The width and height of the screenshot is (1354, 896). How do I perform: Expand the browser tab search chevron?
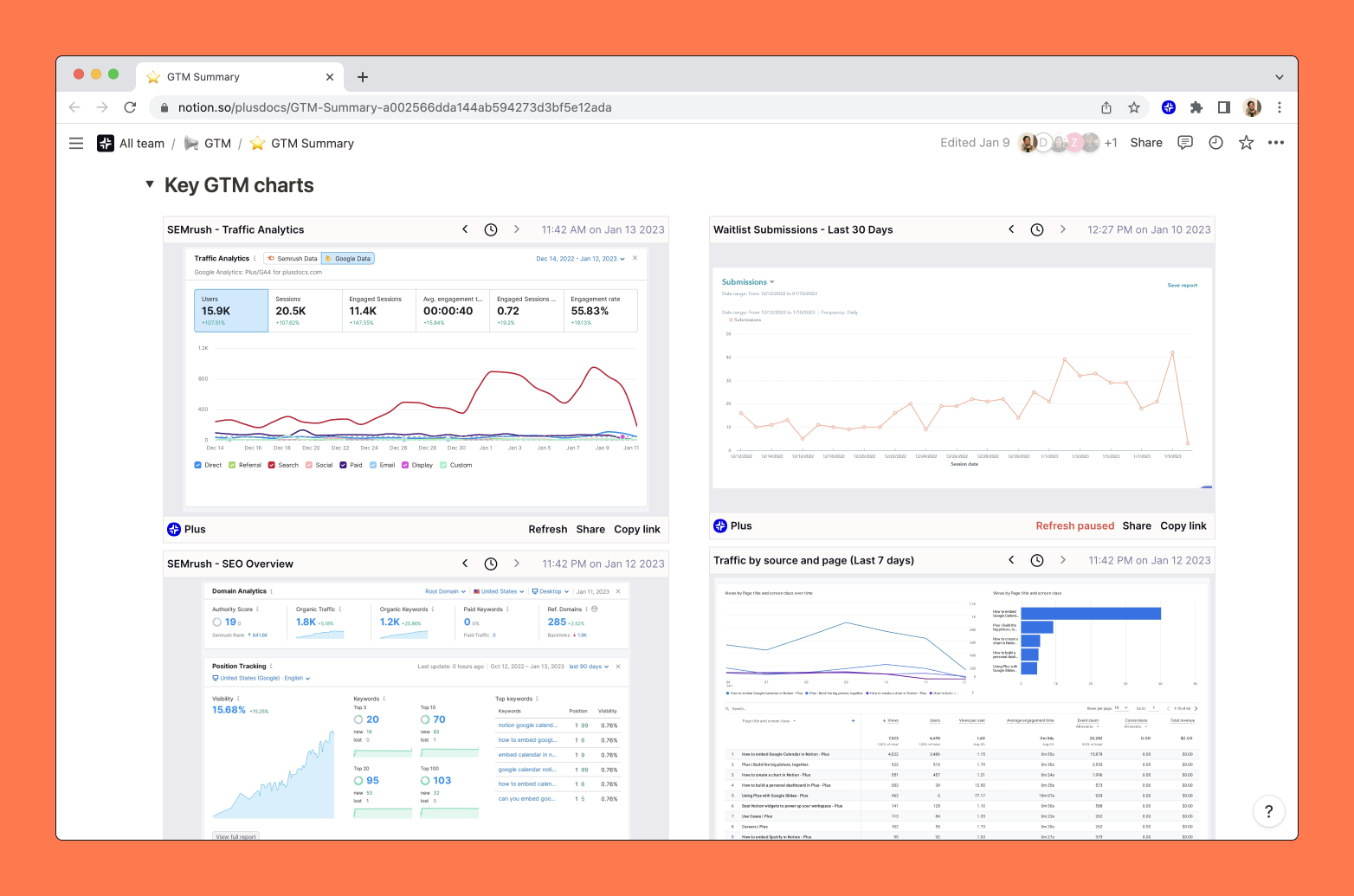[x=1280, y=77]
